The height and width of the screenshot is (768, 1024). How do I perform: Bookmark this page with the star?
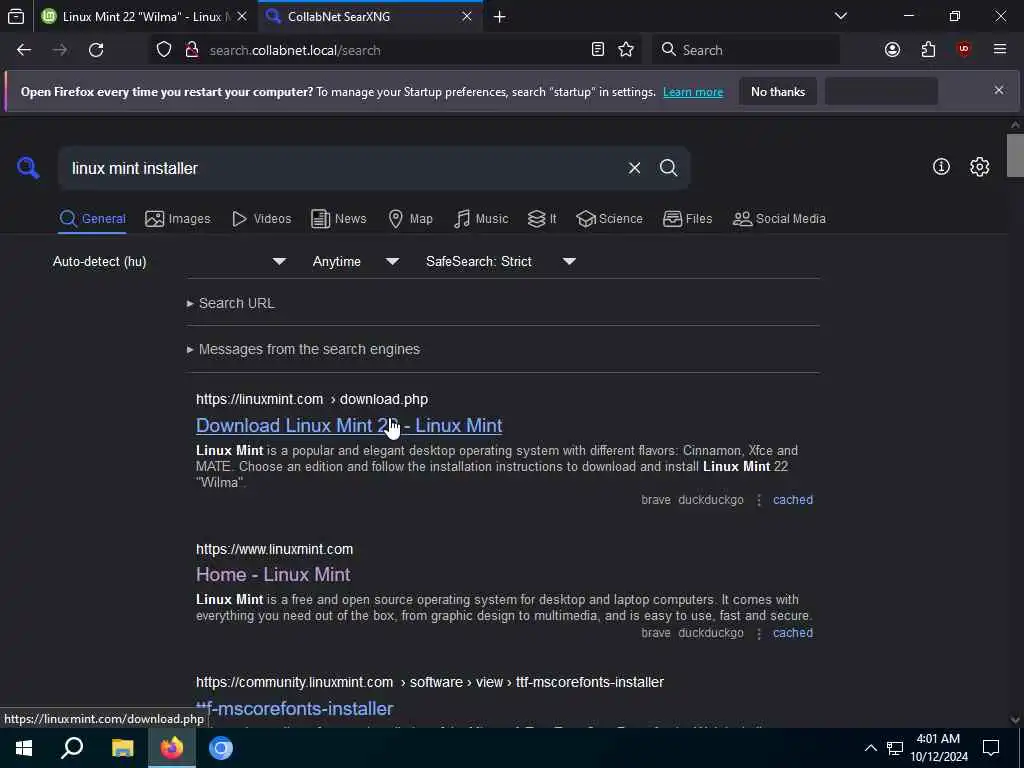pyautogui.click(x=626, y=50)
